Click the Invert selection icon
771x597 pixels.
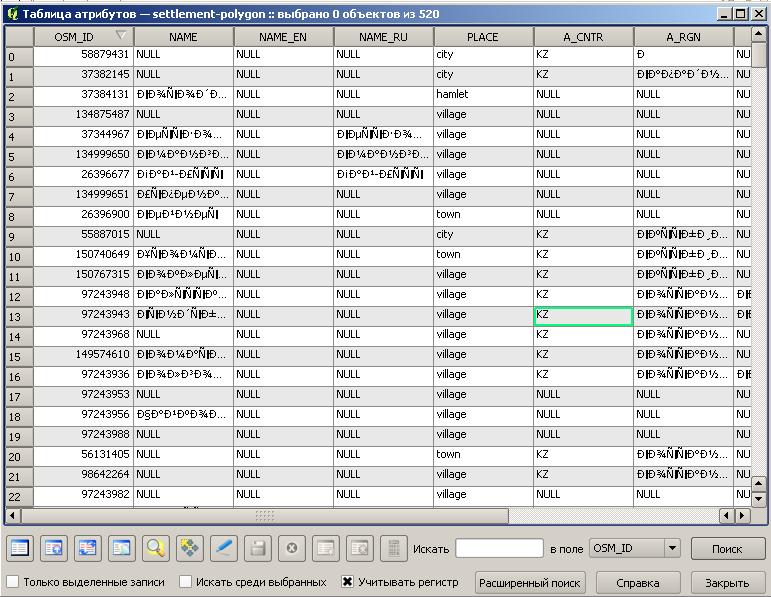tap(88, 548)
